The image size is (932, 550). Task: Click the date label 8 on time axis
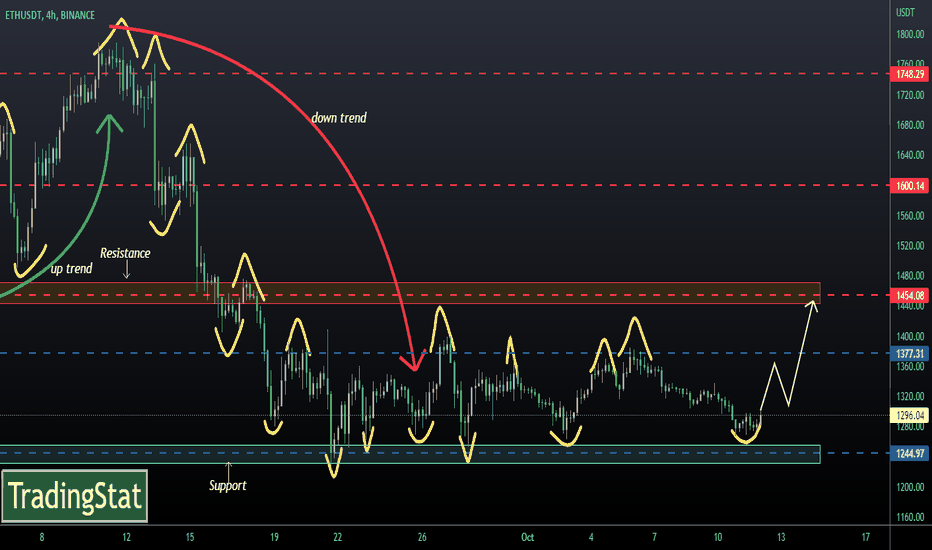tap(42, 538)
